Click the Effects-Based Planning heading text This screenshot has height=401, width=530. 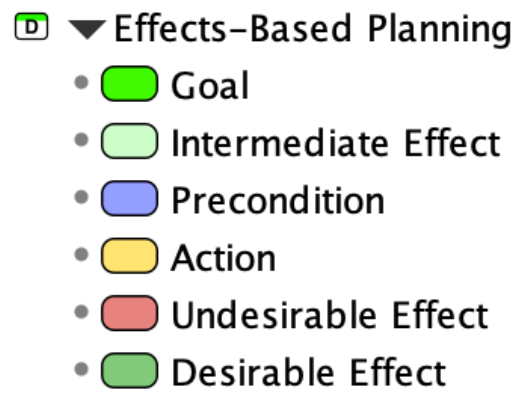(x=313, y=29)
